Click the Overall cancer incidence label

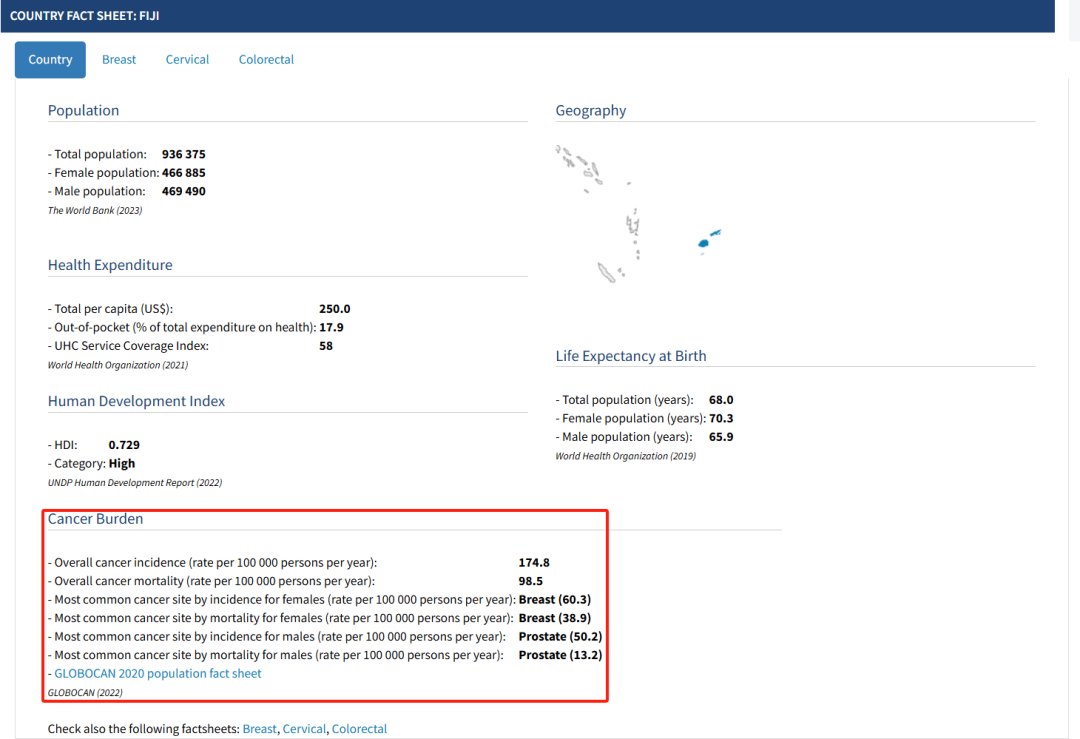tap(213, 563)
